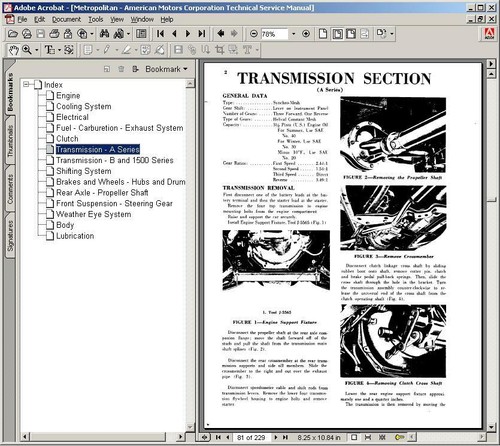Click the Highlight tool icon

click(126, 50)
